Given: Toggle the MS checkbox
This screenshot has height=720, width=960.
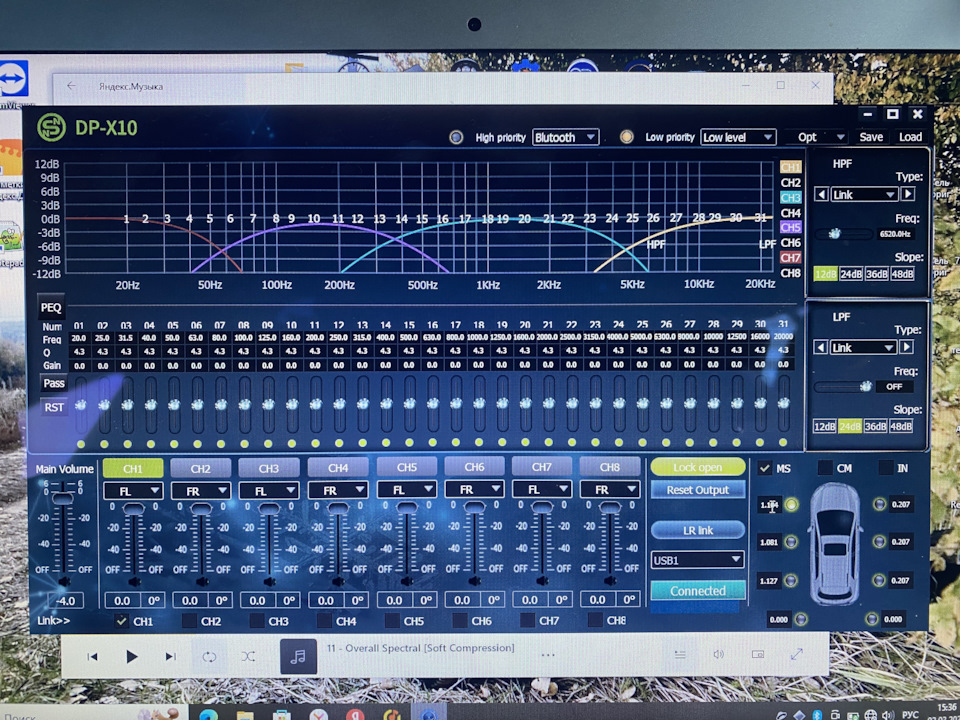Looking at the screenshot, I should tap(764, 468).
